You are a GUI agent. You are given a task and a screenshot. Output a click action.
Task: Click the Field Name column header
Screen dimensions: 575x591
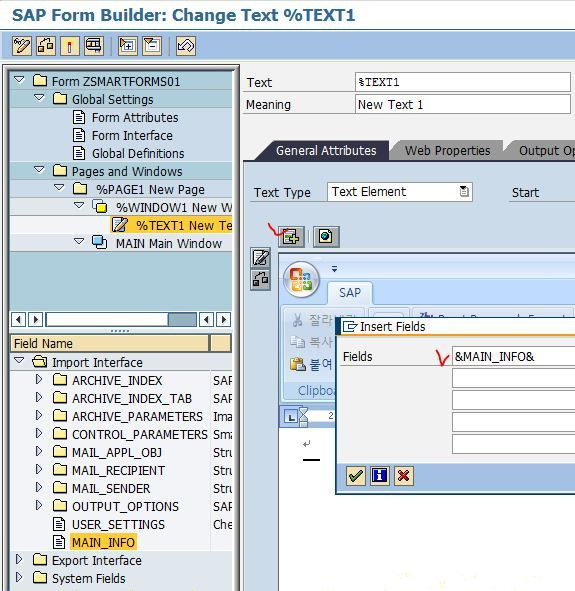click(110, 343)
